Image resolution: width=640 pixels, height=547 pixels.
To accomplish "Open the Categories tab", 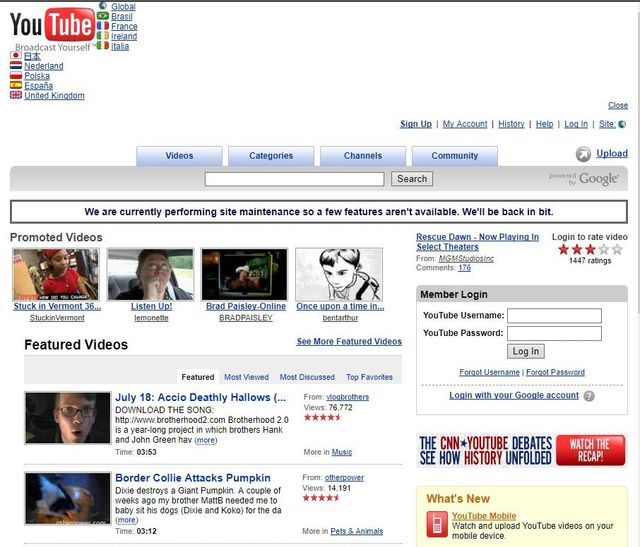I will (x=271, y=156).
